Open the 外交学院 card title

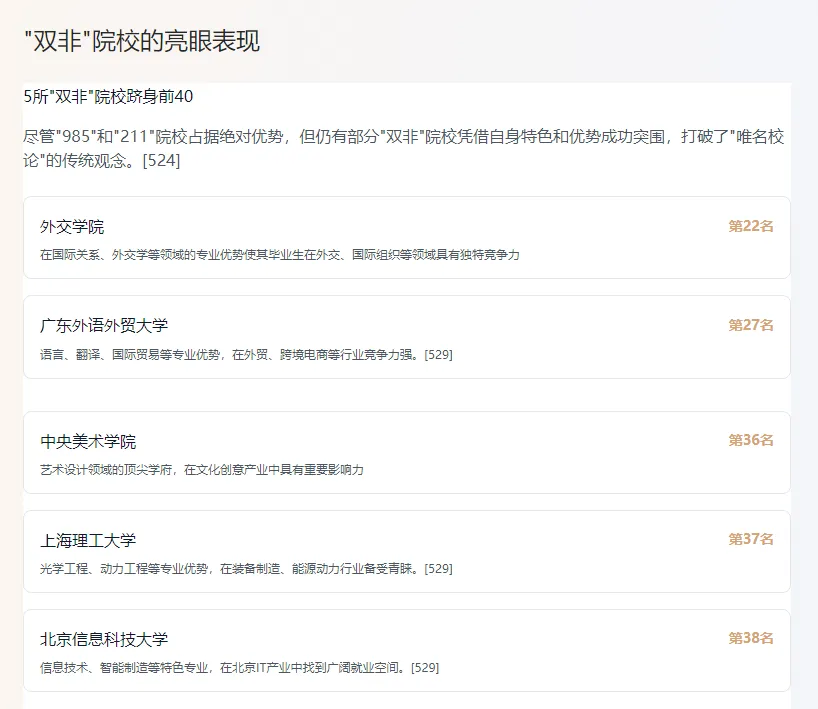click(72, 227)
